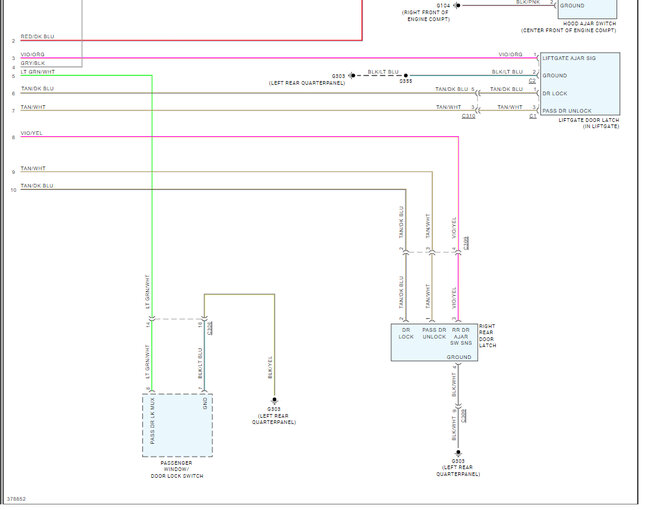Viewport: 650px width, 510px height.
Task: Click the TAN/DK BLU label at wire 6 on left
Action: pos(37,88)
